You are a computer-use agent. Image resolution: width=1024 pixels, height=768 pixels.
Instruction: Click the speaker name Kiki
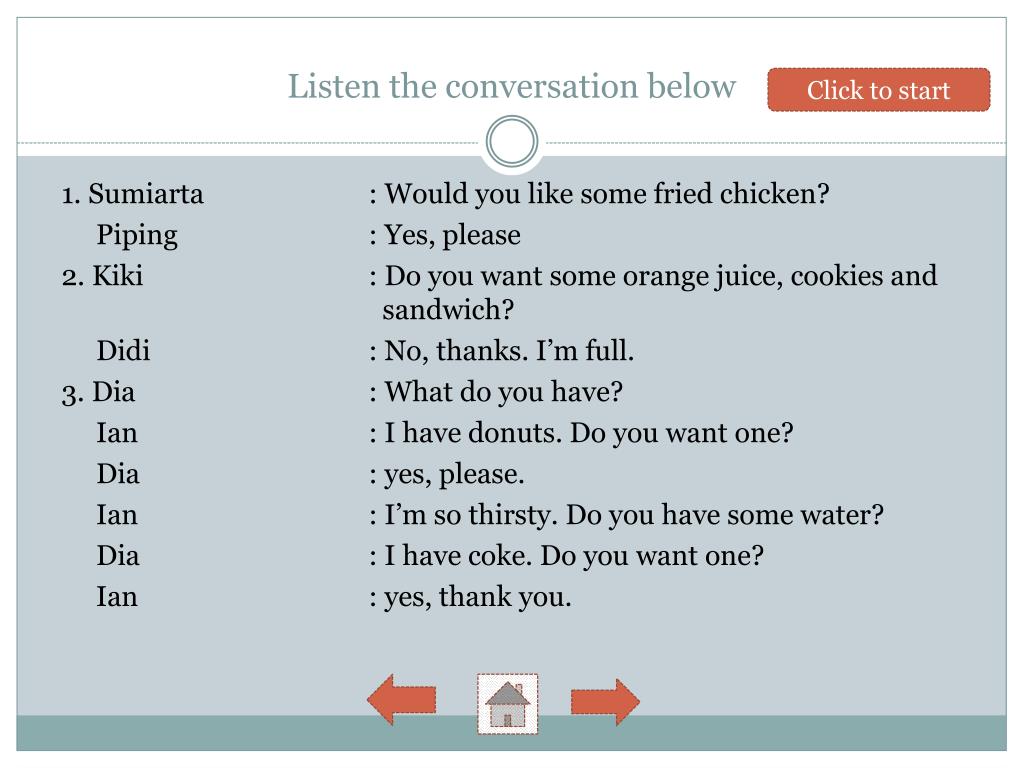pyautogui.click(x=118, y=276)
